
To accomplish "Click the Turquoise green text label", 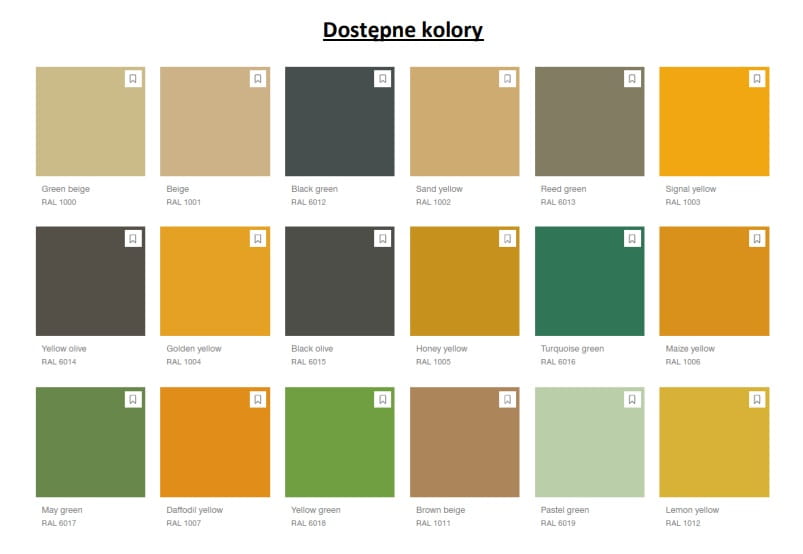I will (x=572, y=349).
